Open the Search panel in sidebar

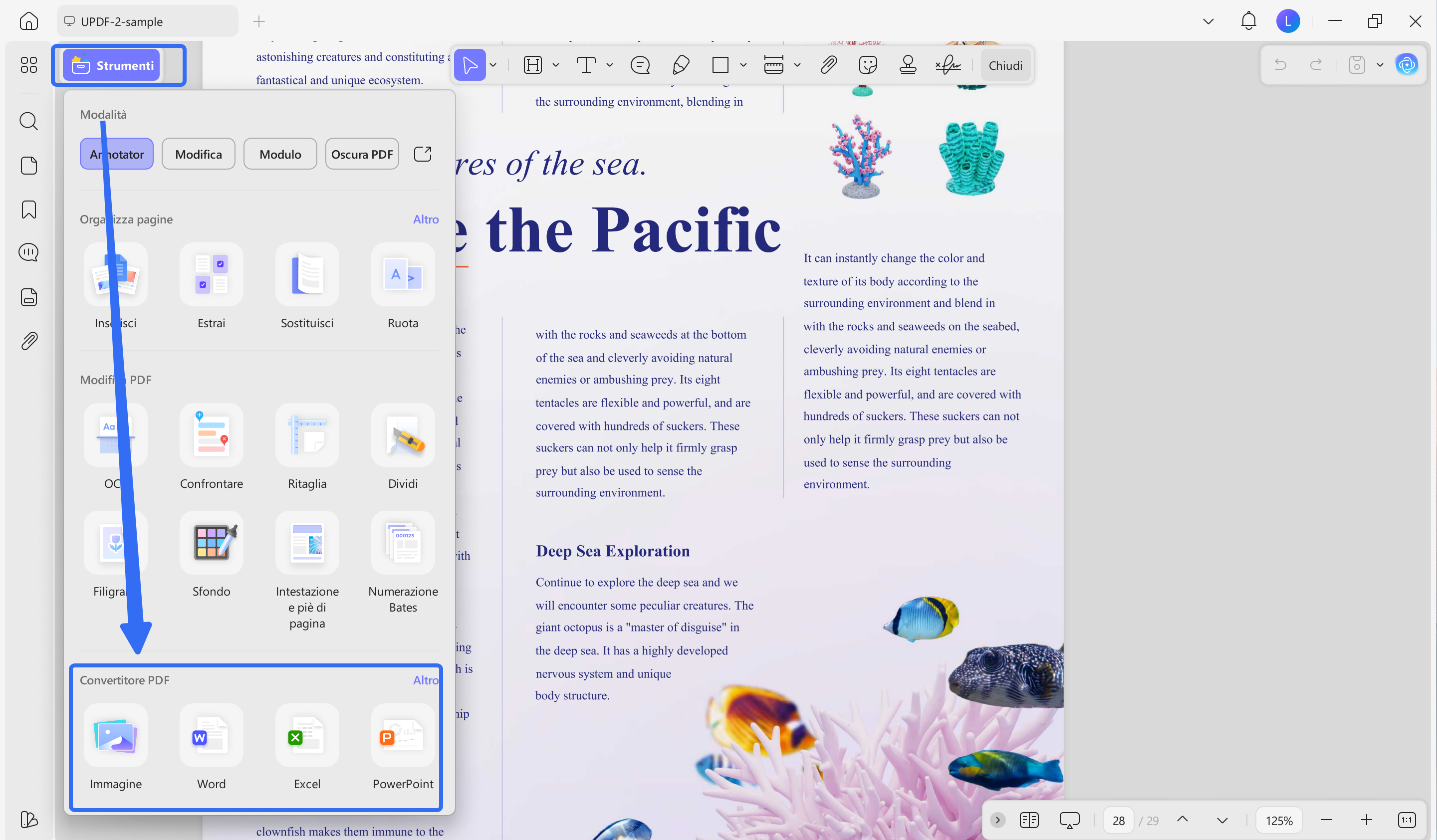28,121
